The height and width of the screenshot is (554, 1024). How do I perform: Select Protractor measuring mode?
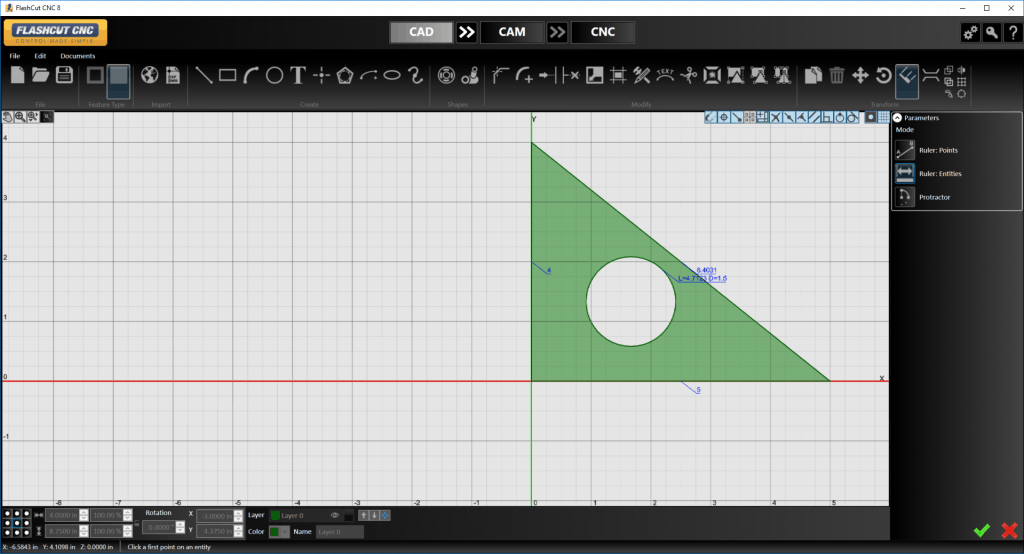[x=905, y=197]
